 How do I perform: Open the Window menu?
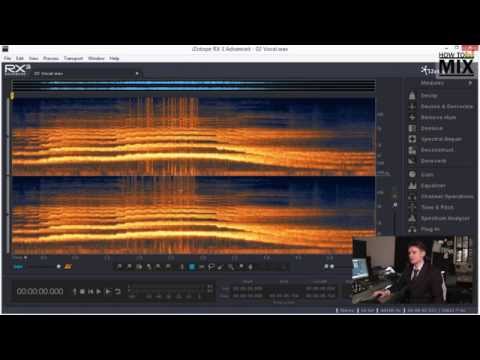[x=96, y=58]
